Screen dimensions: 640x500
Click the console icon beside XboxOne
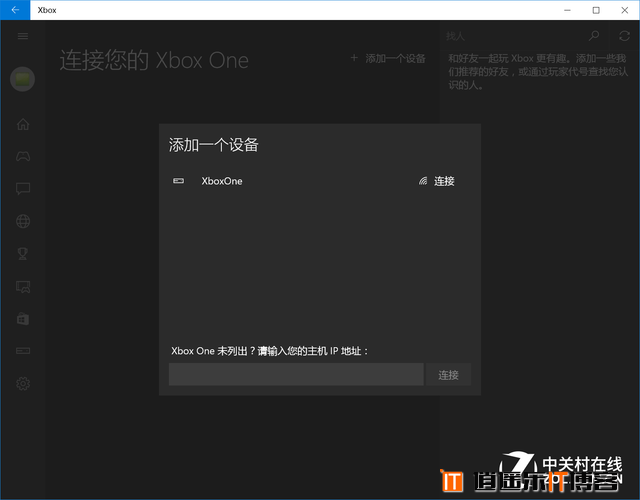point(178,180)
